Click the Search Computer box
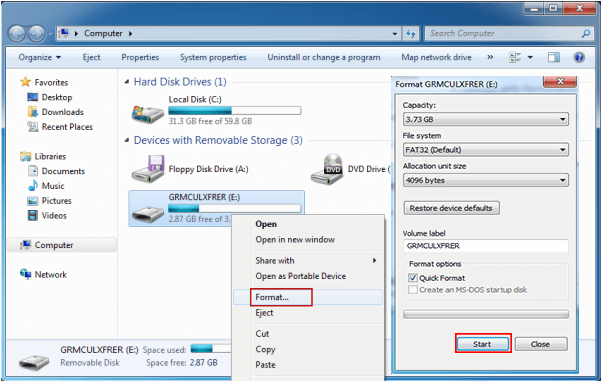 click(509, 34)
